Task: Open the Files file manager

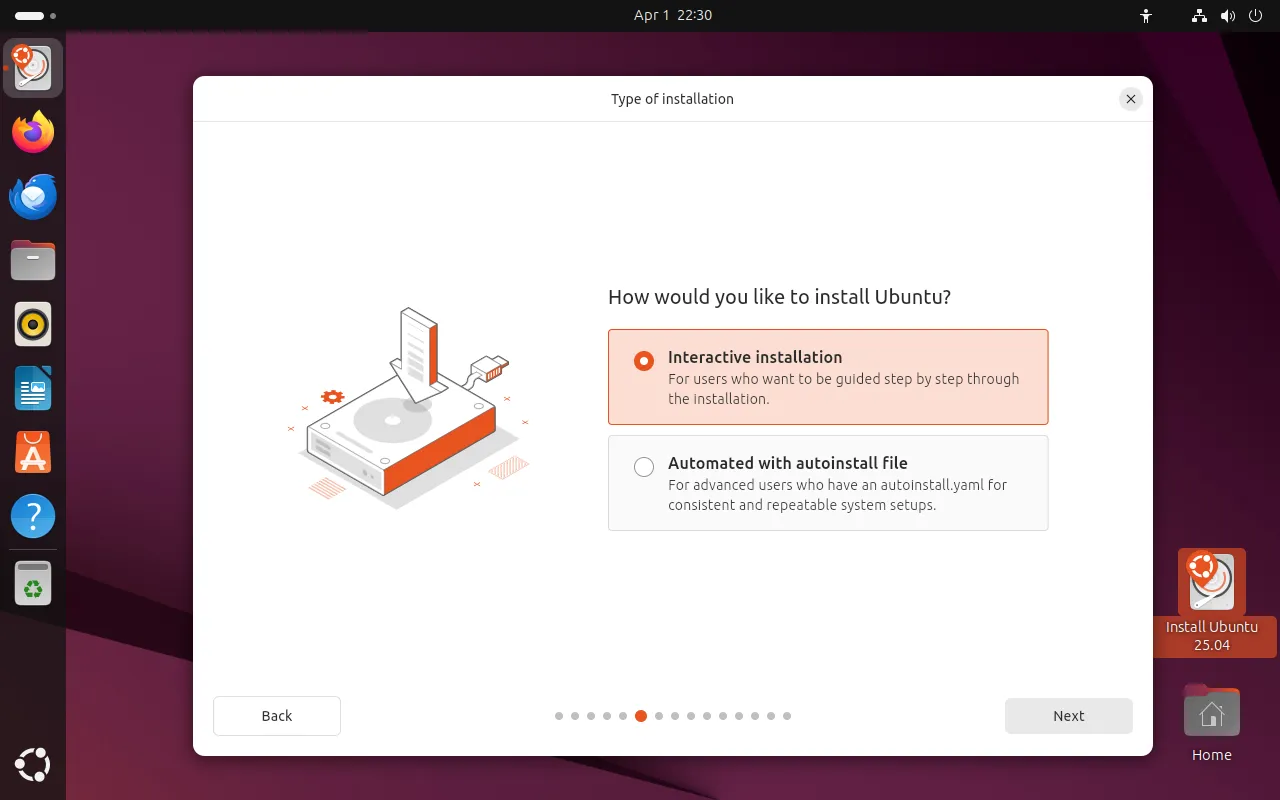Action: point(33,260)
